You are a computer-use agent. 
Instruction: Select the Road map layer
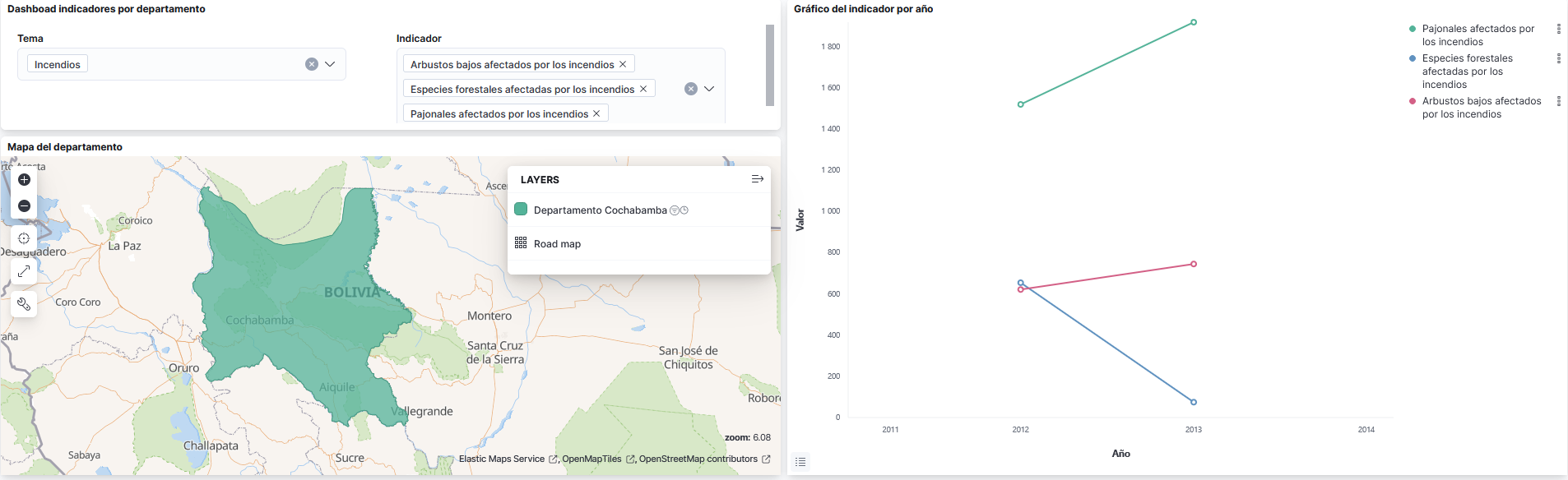[557, 244]
